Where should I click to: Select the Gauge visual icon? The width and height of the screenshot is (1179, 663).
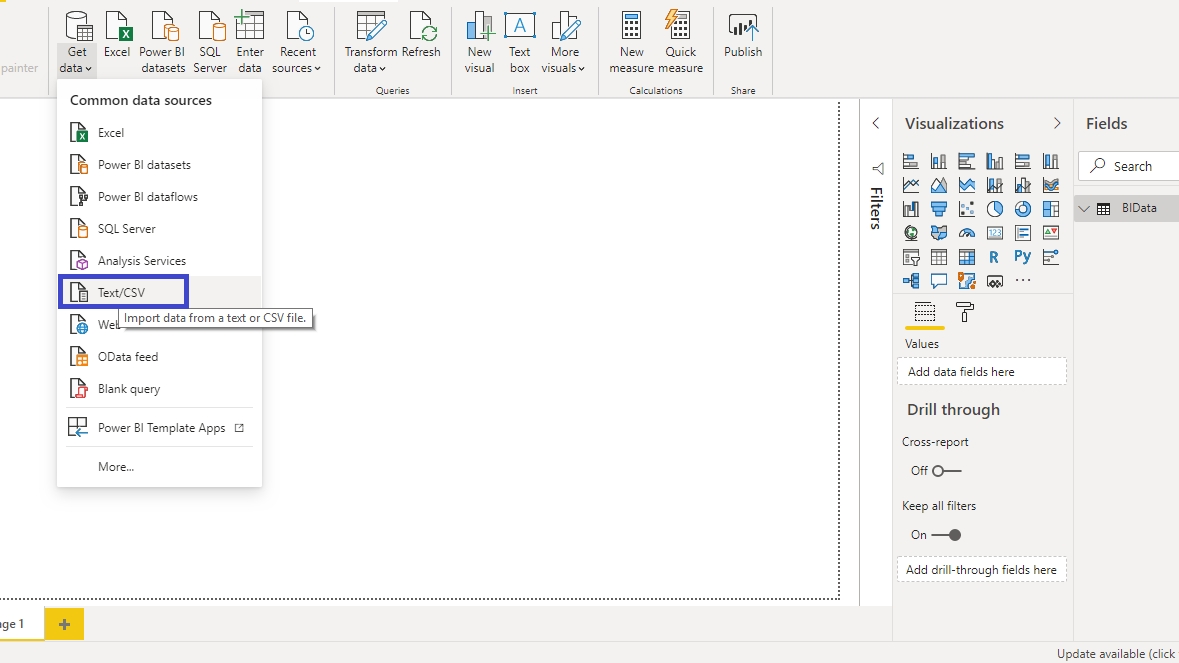click(x=966, y=233)
